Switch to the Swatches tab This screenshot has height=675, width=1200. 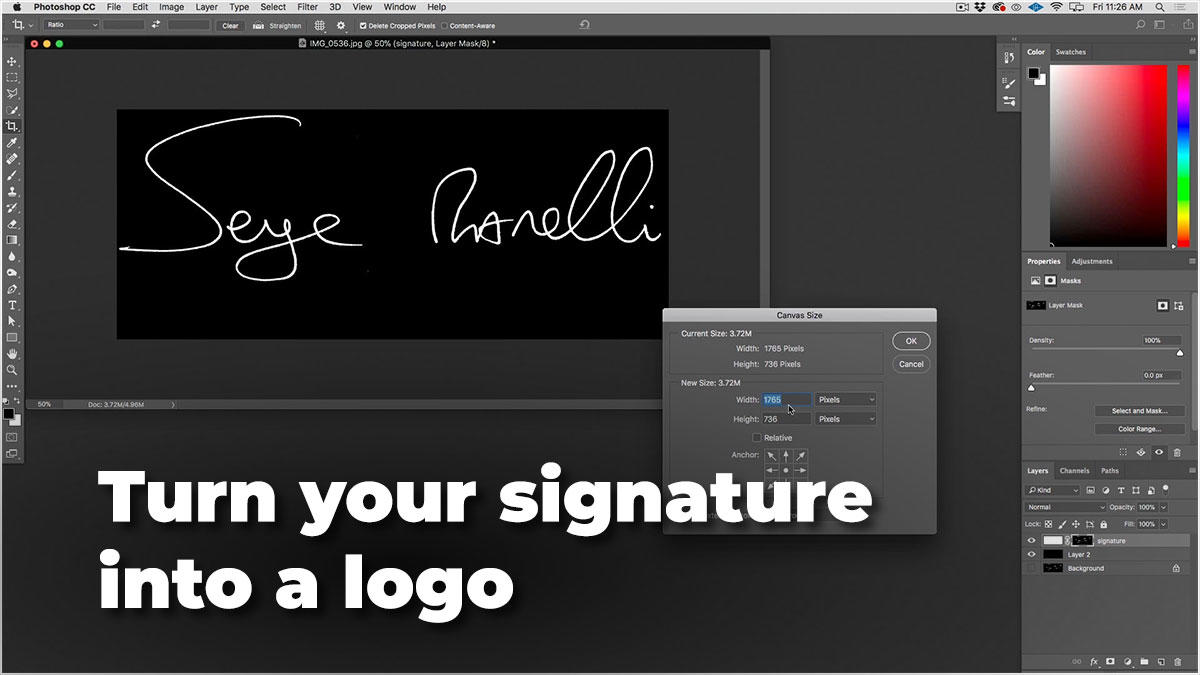[1071, 52]
